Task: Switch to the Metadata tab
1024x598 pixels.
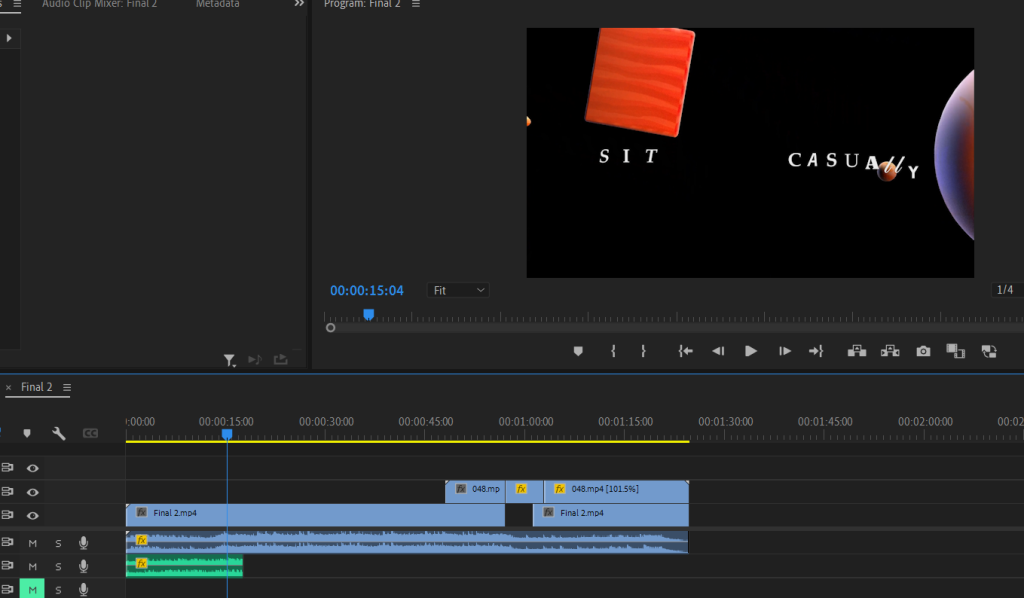Action: click(x=217, y=4)
